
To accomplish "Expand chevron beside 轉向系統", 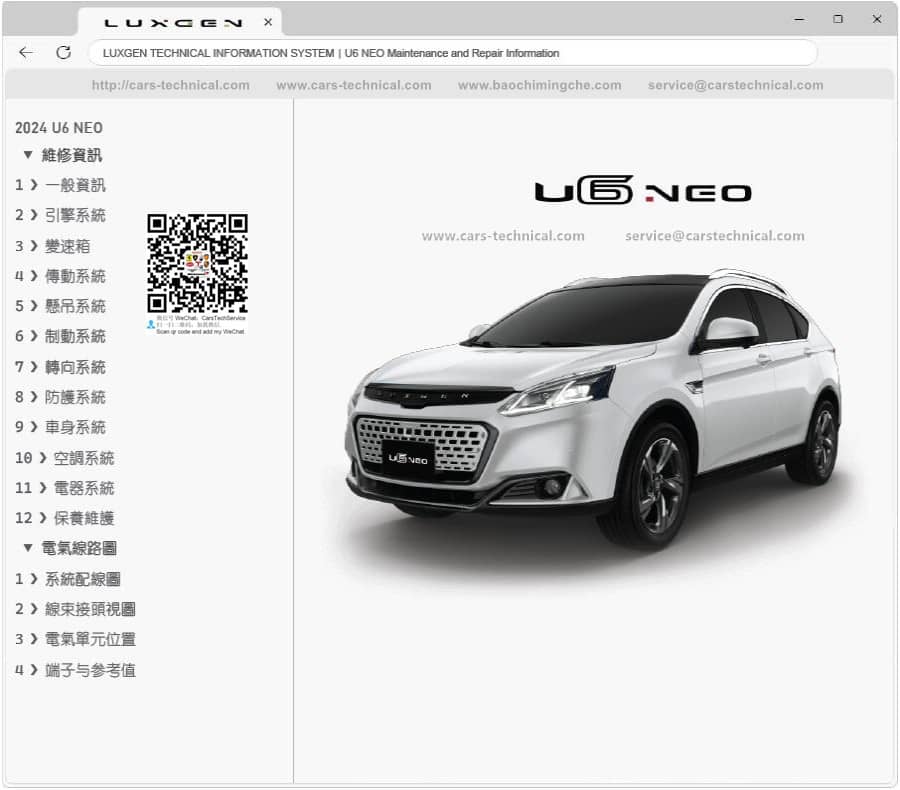I will click(x=34, y=367).
